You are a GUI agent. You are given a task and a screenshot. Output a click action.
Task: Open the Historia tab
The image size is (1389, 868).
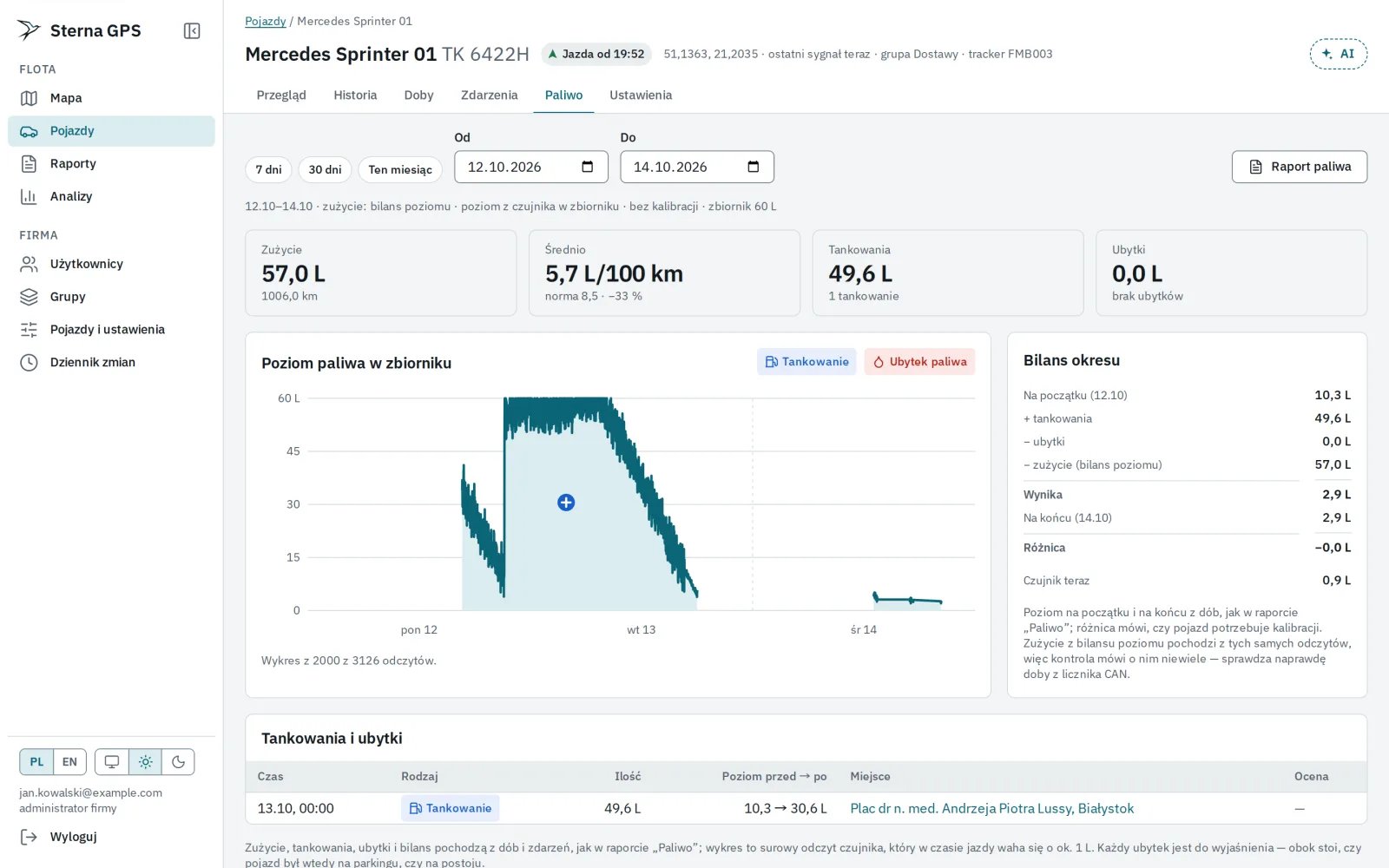point(355,95)
